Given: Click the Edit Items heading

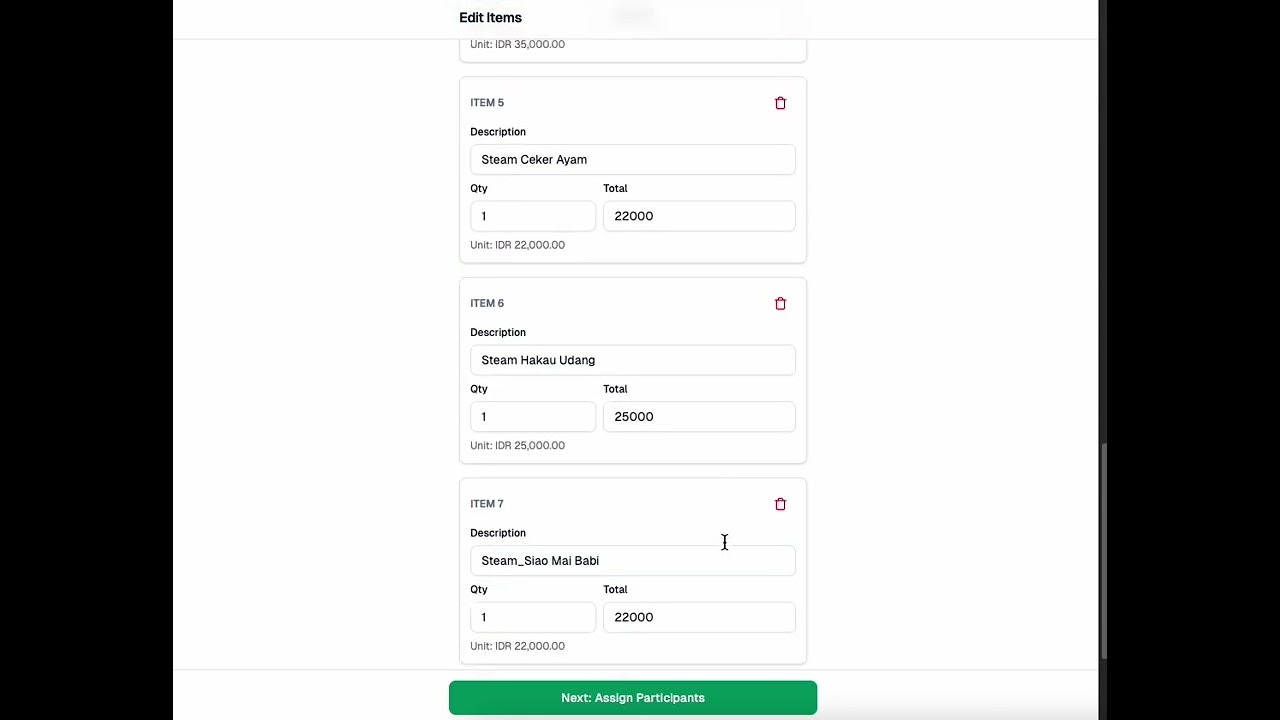Looking at the screenshot, I should tap(490, 18).
